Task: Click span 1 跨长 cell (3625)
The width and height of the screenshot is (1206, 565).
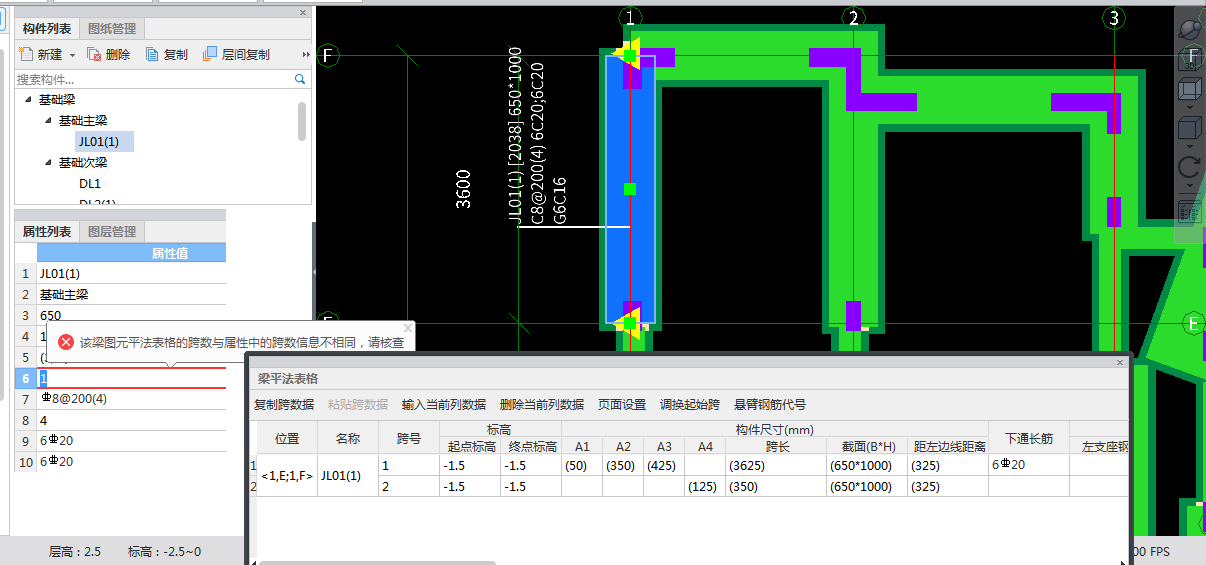Action: [x=776, y=466]
